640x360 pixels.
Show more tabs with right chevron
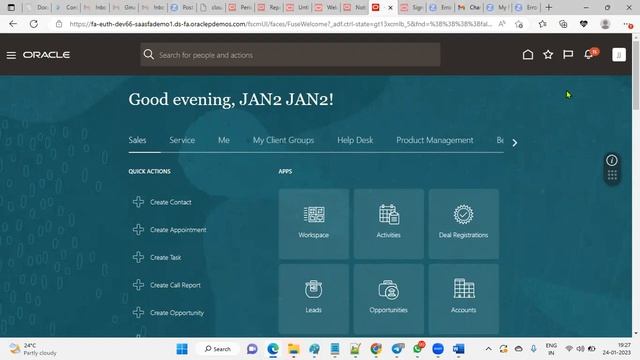coord(515,142)
